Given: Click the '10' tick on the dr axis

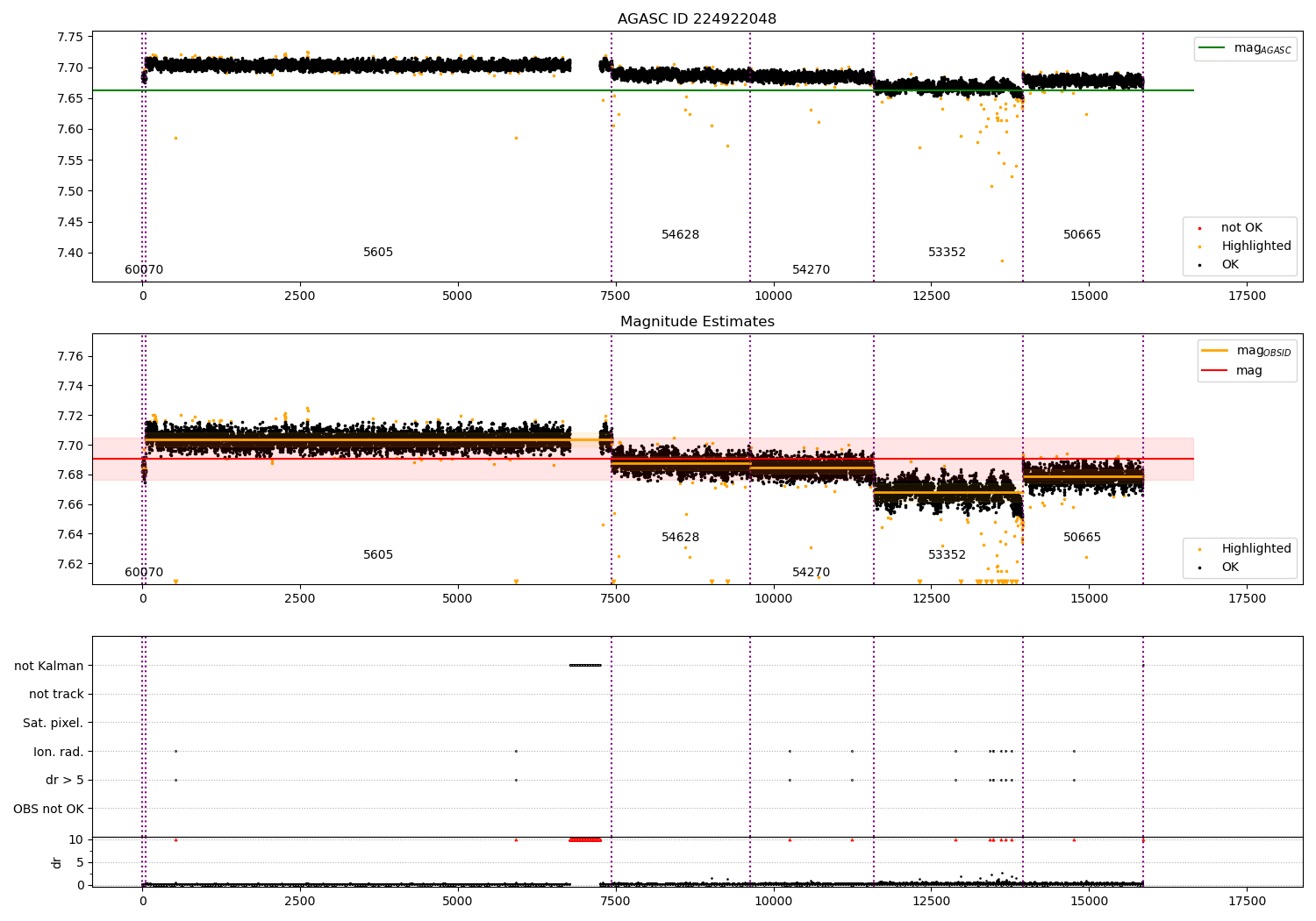Looking at the screenshot, I should 76,839.
